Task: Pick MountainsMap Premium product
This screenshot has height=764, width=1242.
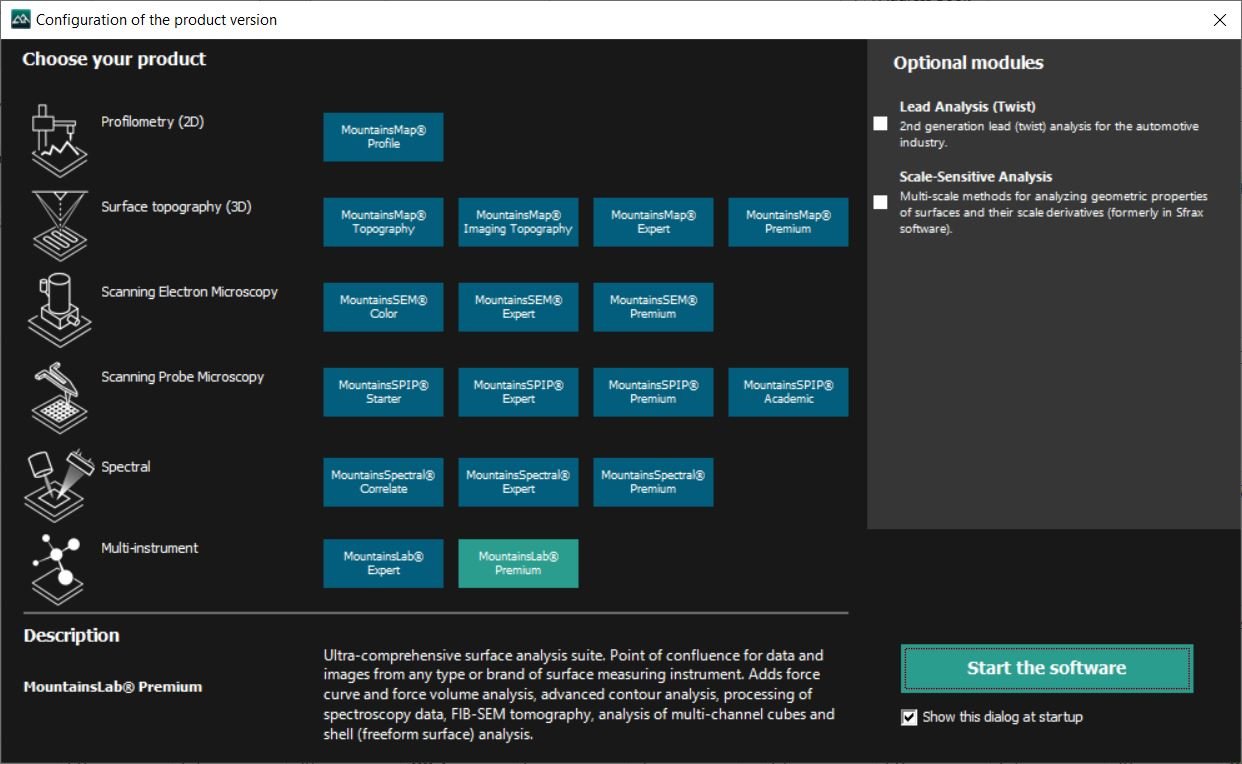Action: tap(788, 222)
